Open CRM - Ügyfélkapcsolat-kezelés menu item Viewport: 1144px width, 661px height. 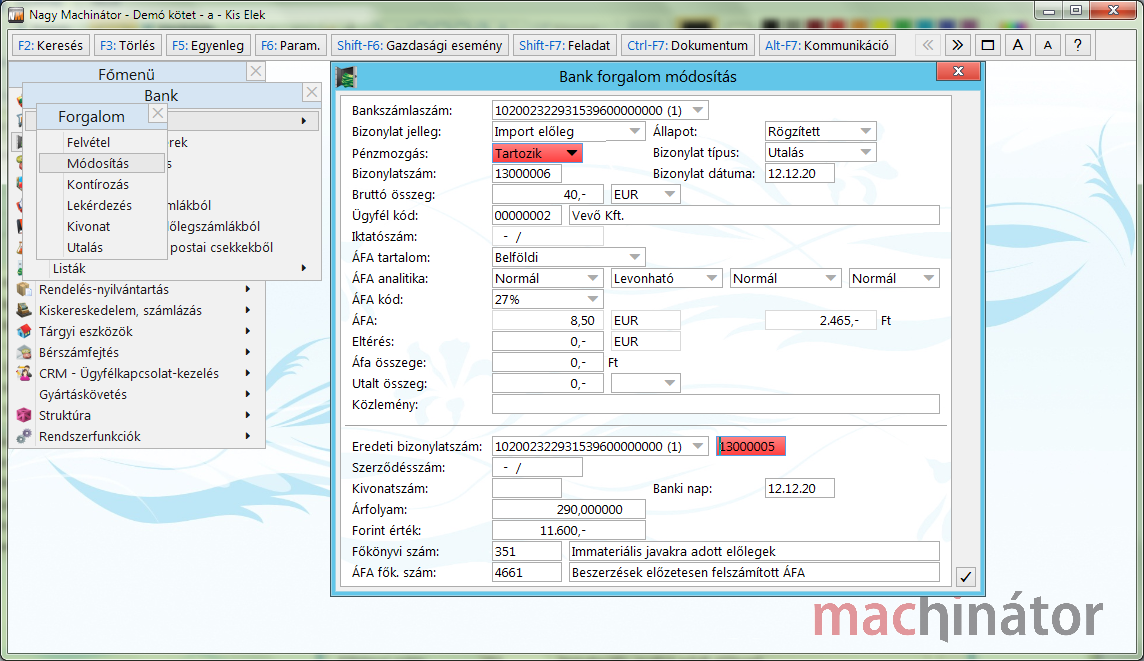(x=136, y=374)
